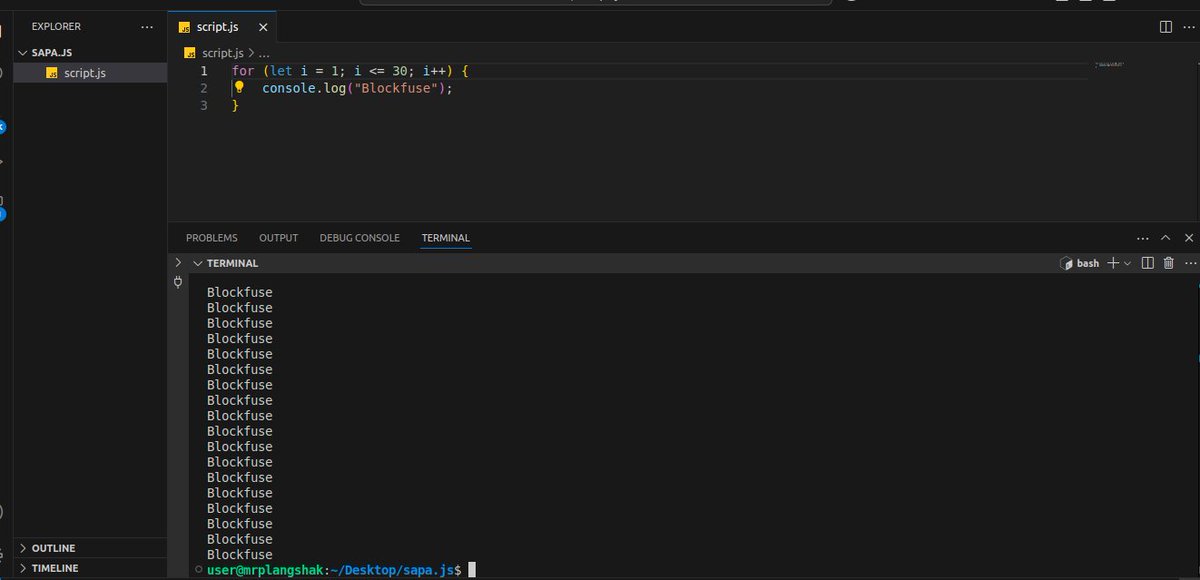Kill terminal with the trash icon

(x=1168, y=263)
